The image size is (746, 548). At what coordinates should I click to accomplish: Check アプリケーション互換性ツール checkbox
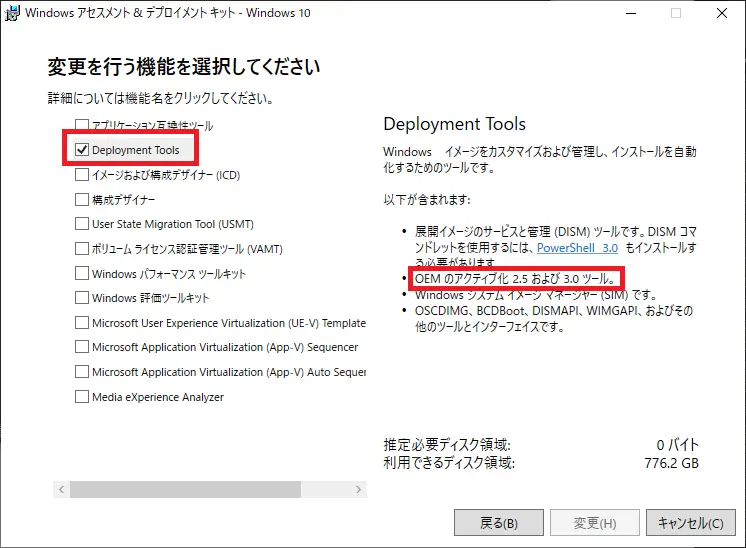pyautogui.click(x=82, y=125)
